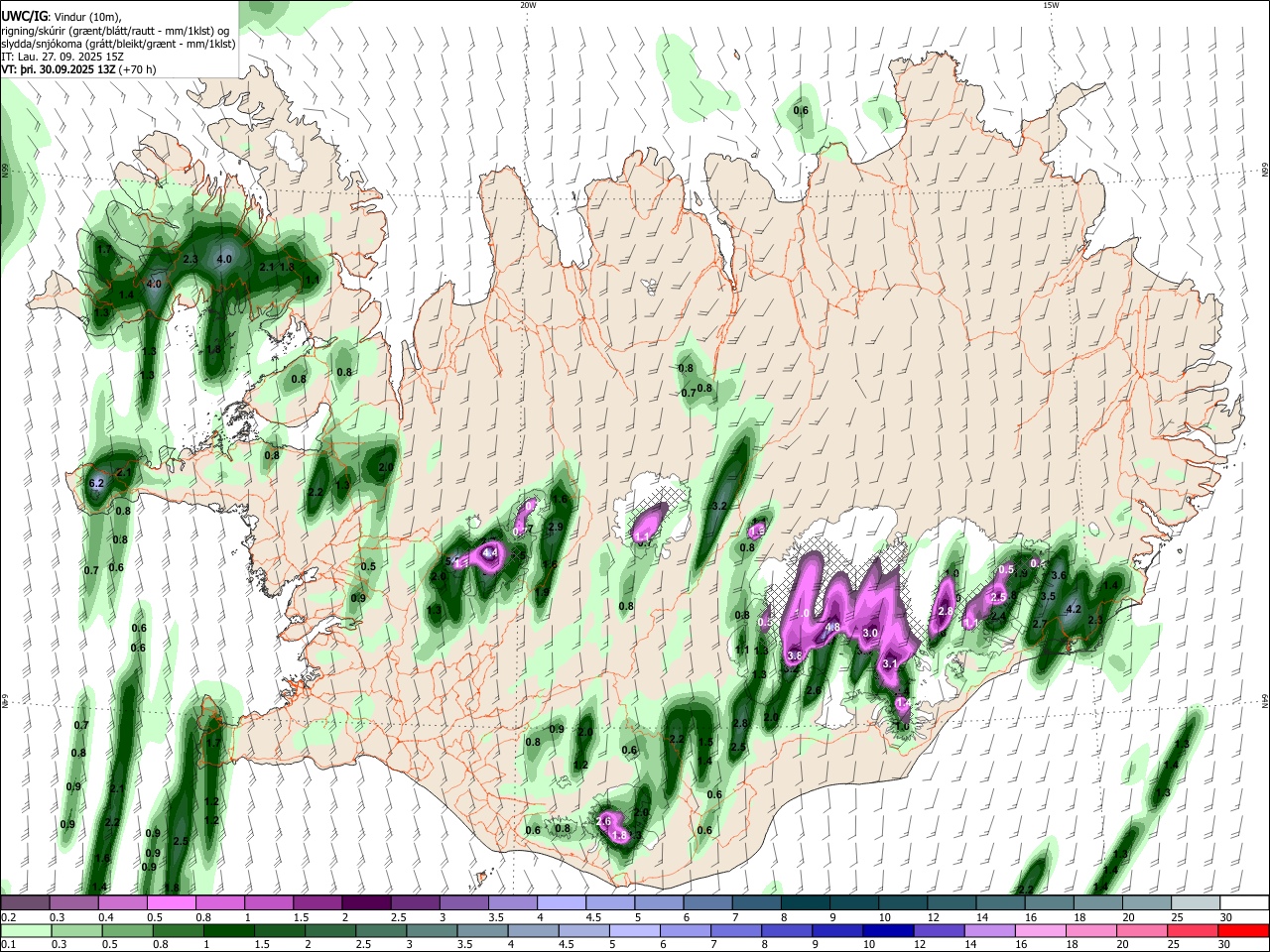
Task: Select the violet swatch labeled 12 in lower row
Action: click(x=938, y=930)
